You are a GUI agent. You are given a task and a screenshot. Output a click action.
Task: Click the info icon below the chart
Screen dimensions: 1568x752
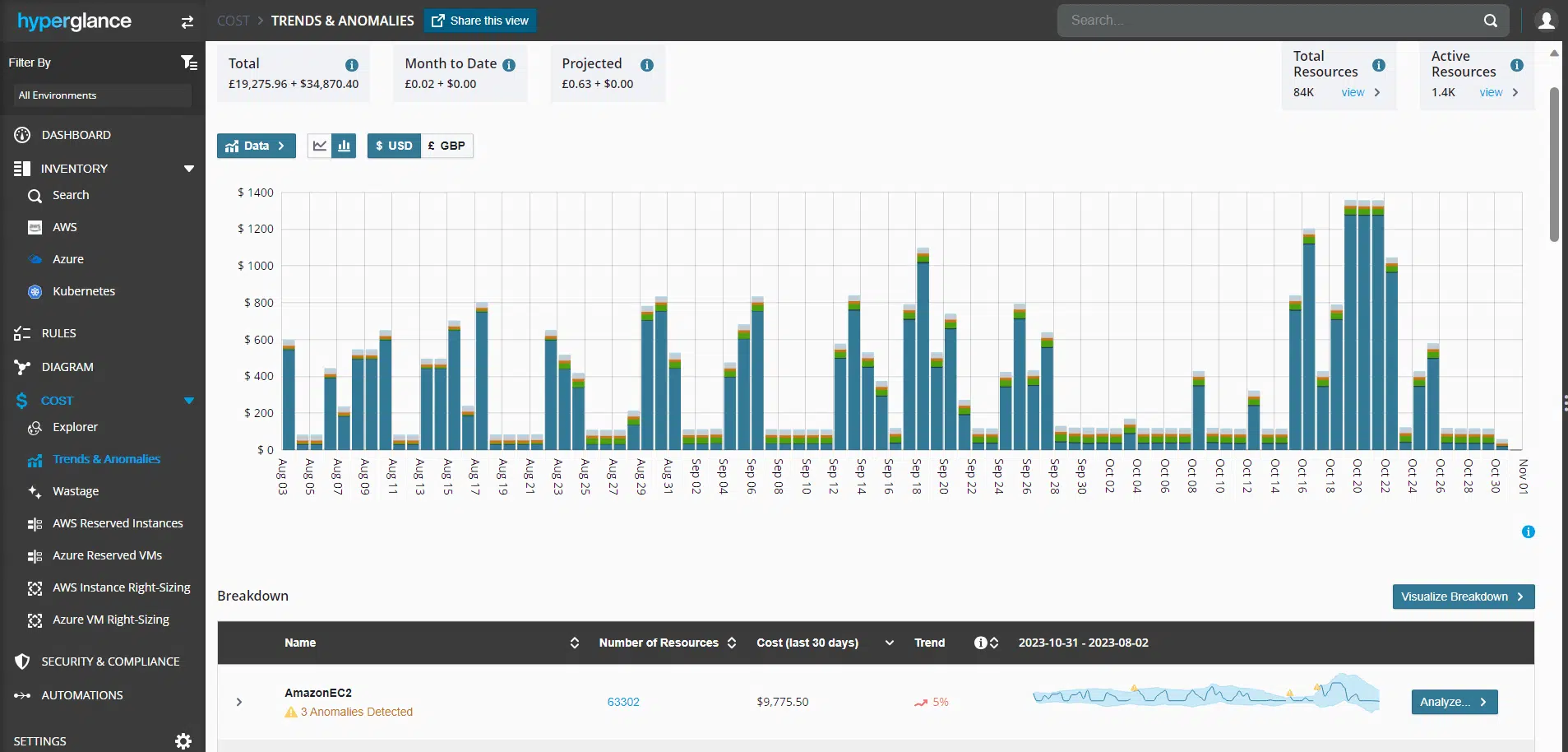[1528, 532]
